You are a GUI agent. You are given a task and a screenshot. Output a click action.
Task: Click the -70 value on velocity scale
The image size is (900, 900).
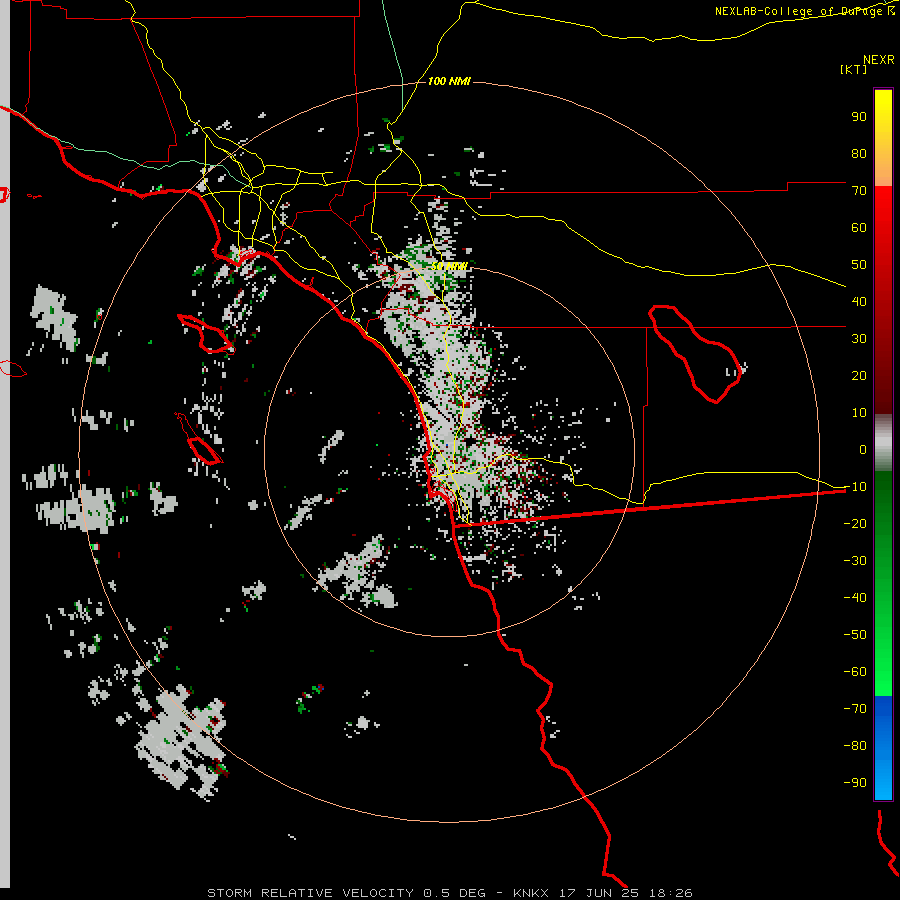[x=855, y=708]
